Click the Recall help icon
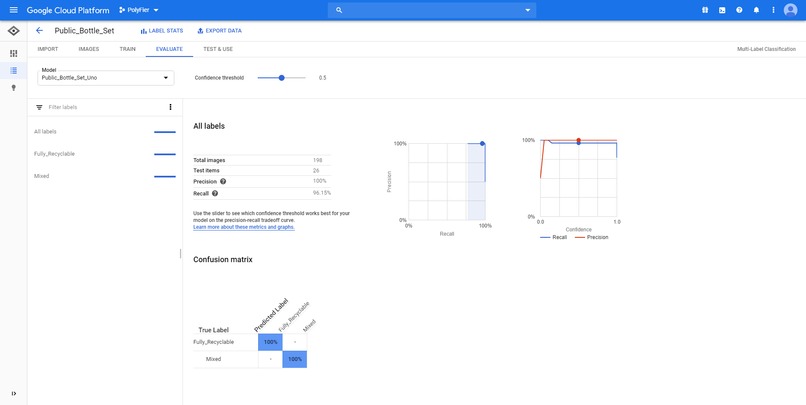This screenshot has width=806, height=405. (215, 193)
